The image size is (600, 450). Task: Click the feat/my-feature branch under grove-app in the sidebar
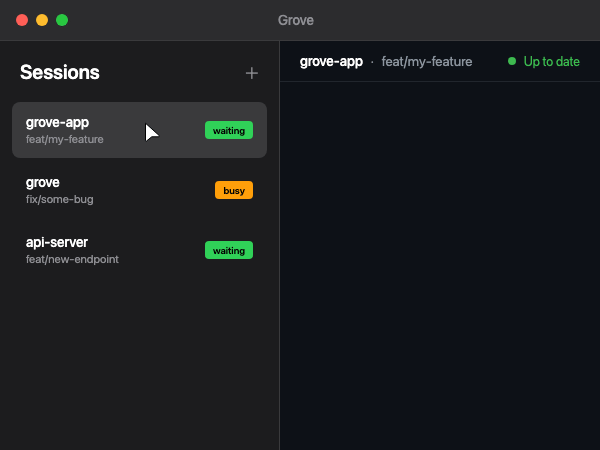coord(65,139)
